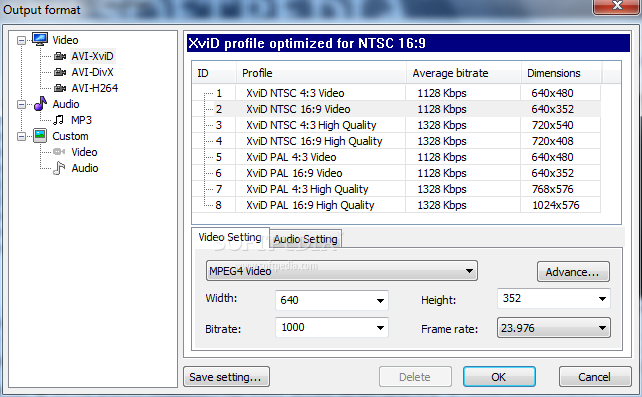
Task: Click the ID column header
Action: coord(214,73)
